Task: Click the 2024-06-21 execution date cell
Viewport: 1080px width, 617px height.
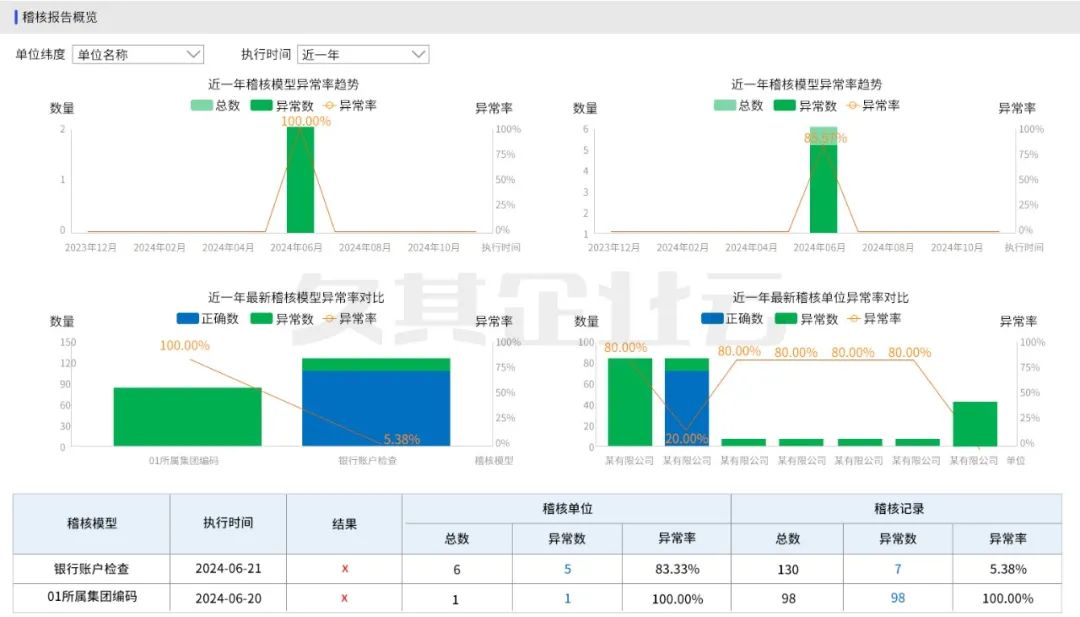Action: tap(228, 569)
